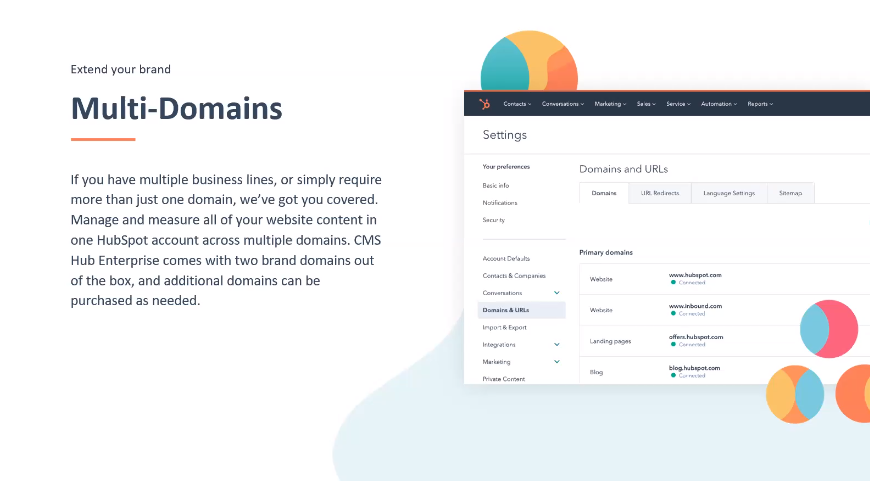Select Domains & URLs in sidebar
The width and height of the screenshot is (870, 481).
[522, 310]
